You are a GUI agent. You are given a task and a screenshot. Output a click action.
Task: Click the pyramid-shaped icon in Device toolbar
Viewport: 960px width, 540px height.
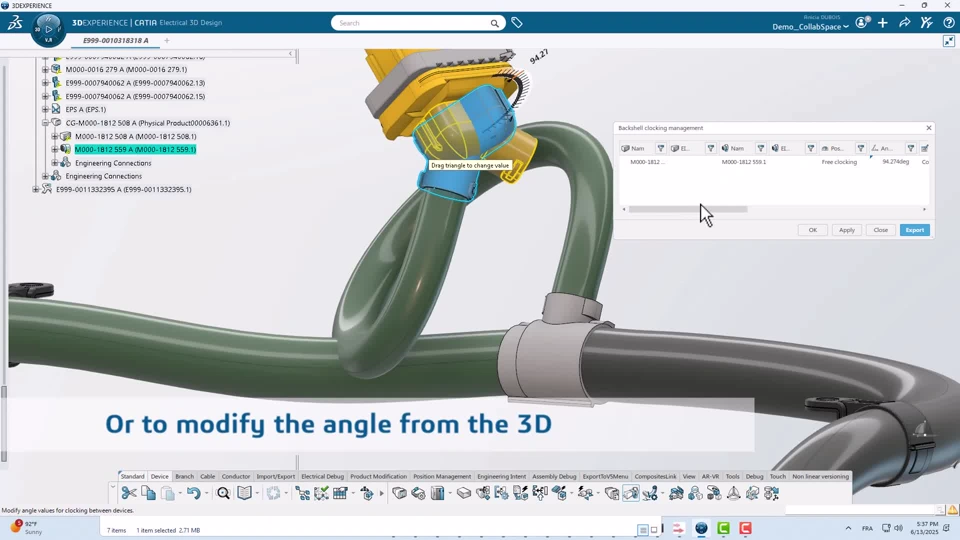(733, 493)
